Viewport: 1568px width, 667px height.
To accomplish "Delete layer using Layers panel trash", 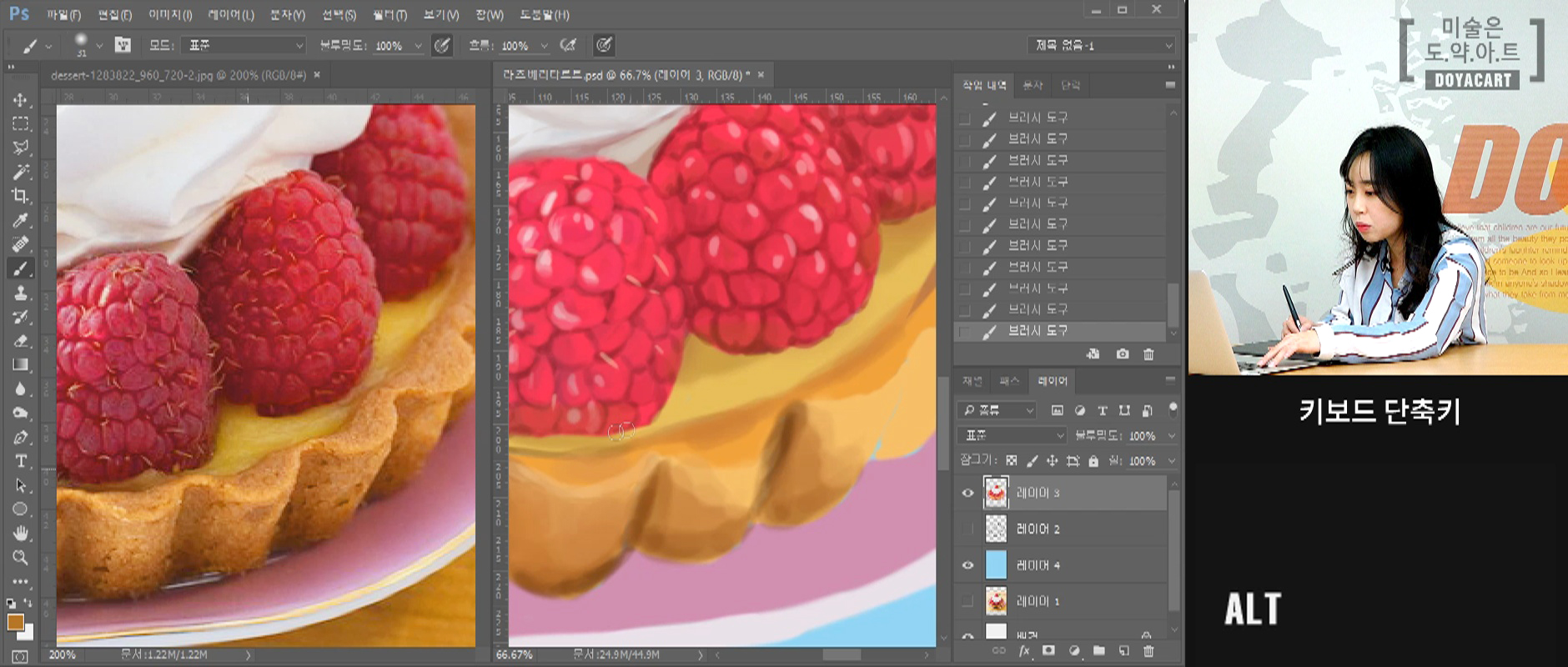I will (x=1148, y=651).
